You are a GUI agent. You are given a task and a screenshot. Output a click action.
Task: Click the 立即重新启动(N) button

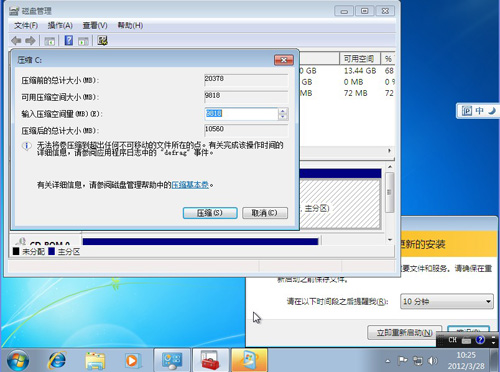click(404, 332)
